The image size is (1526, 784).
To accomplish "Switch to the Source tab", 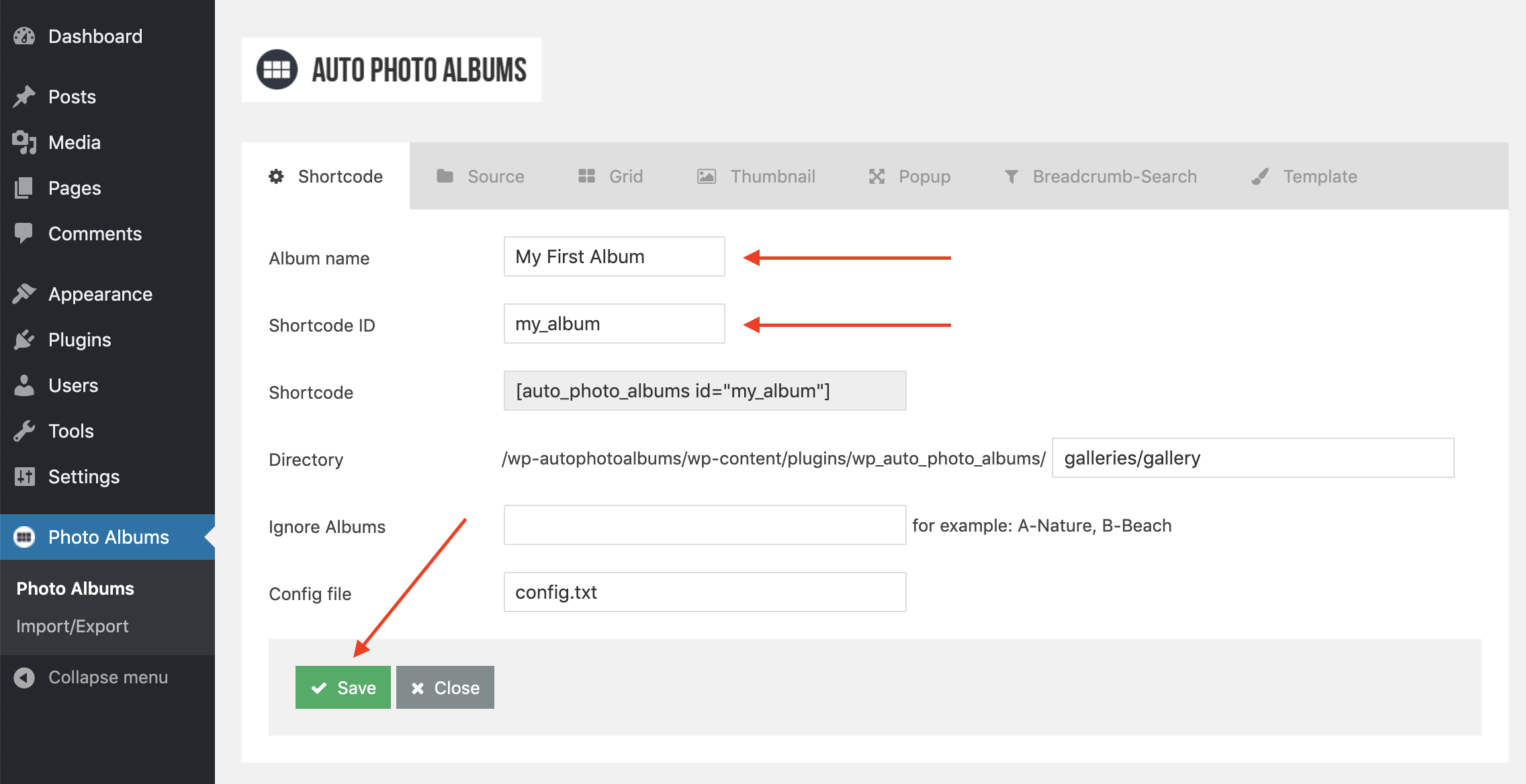I will click(480, 176).
